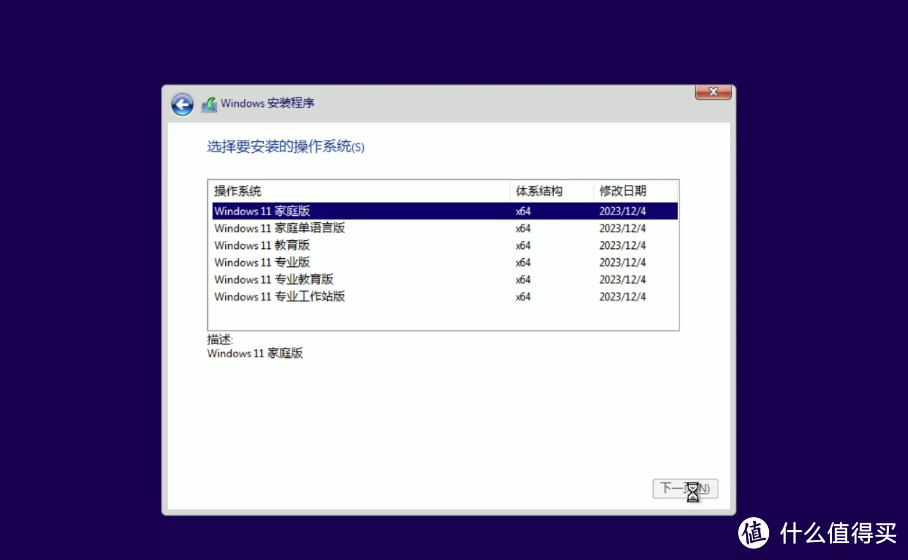Pick Windows 11 专业版 edition
Image resolution: width=908 pixels, height=560 pixels.
(x=445, y=262)
